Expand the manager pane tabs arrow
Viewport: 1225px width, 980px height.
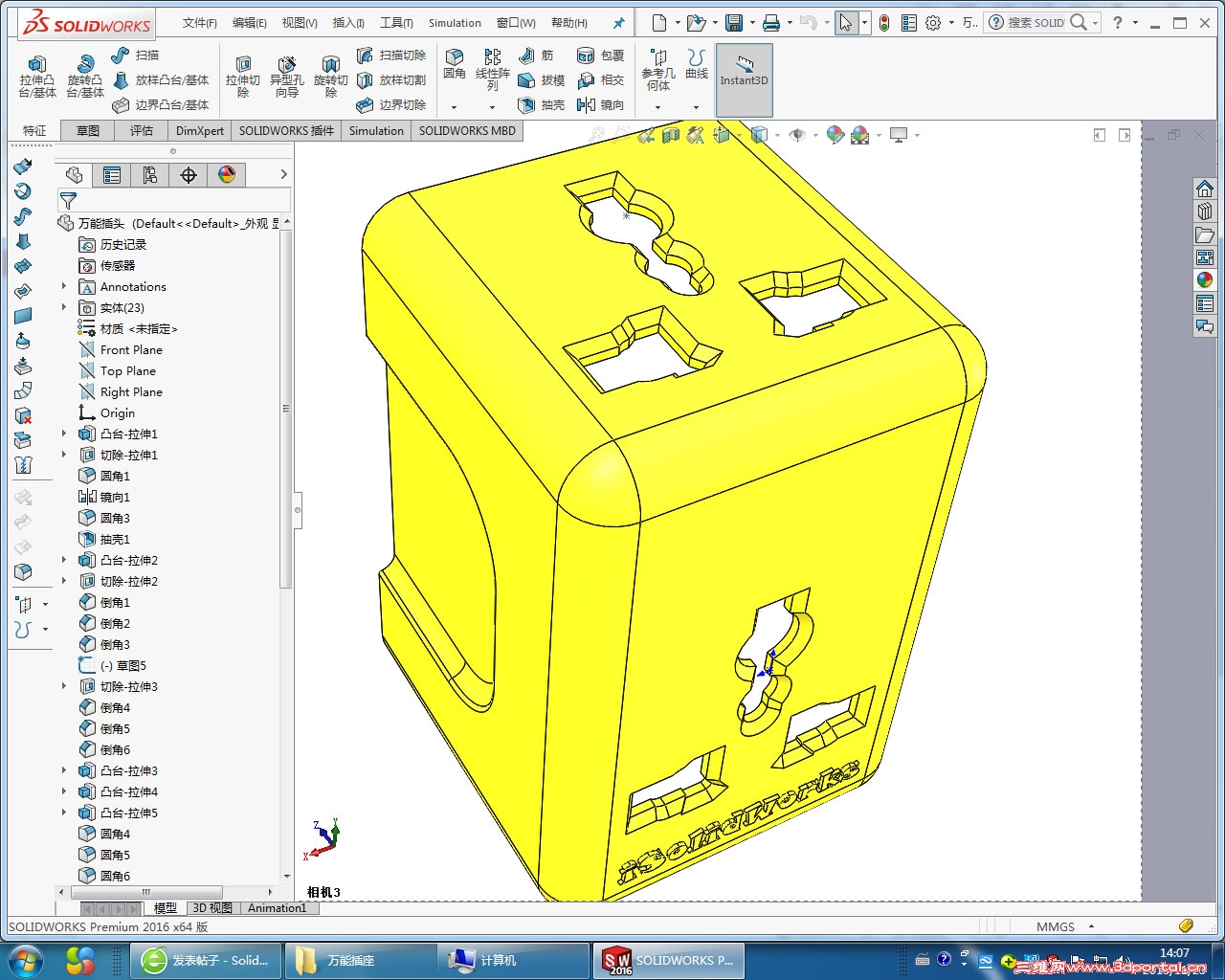(283, 174)
